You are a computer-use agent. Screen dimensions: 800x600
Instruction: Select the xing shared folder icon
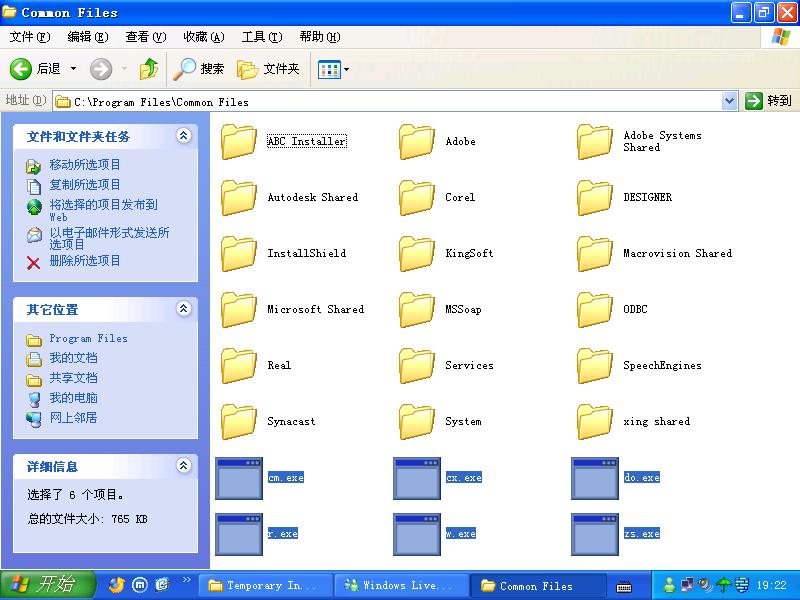click(594, 422)
